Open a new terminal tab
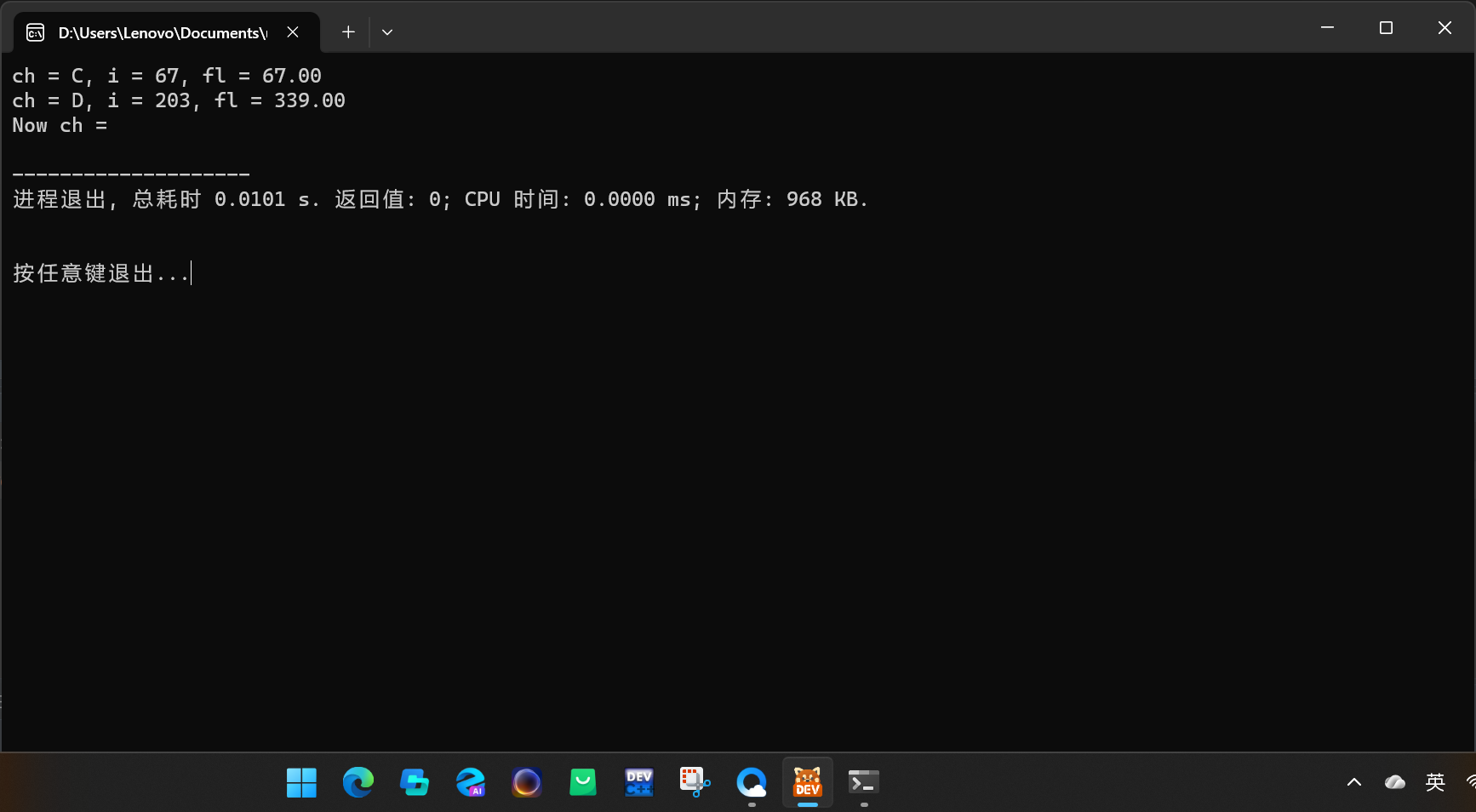The image size is (1476, 812). 348,31
